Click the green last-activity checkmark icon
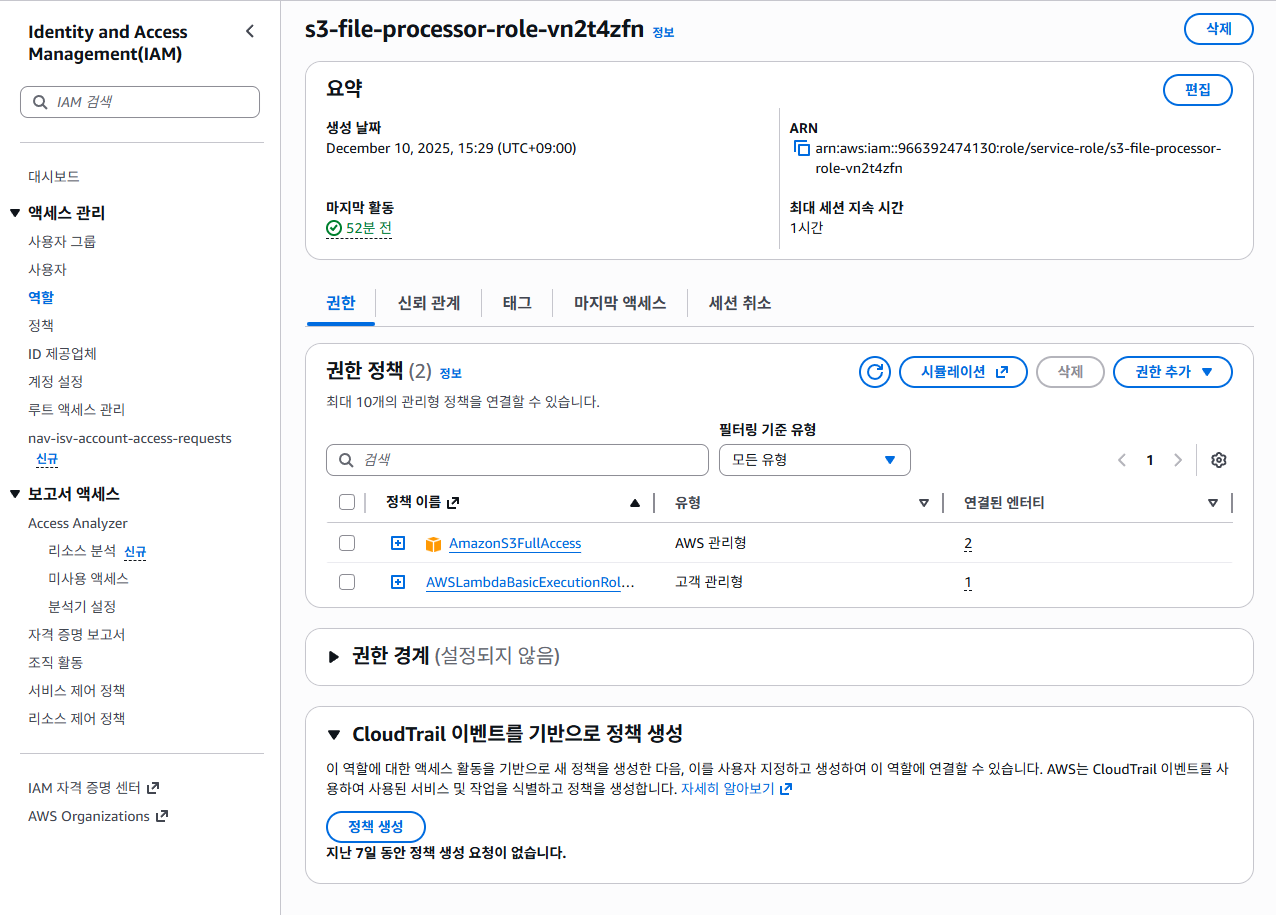This screenshot has width=1276, height=915. (334, 228)
